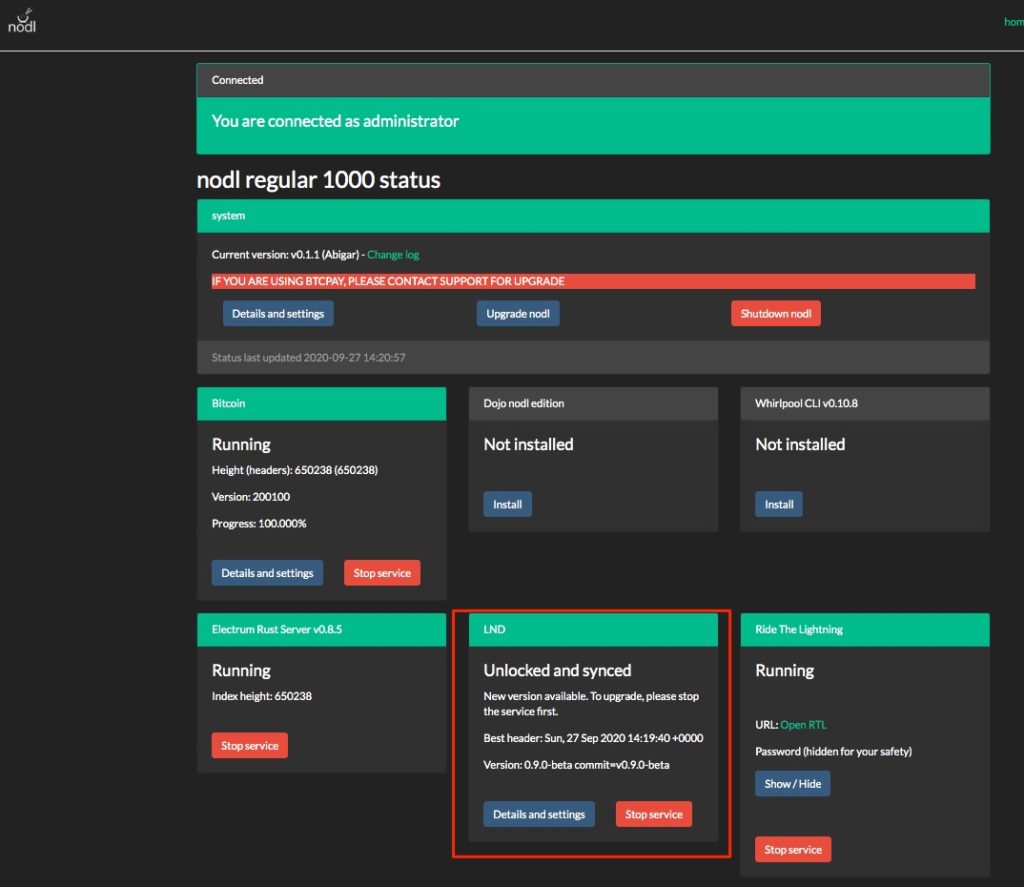
Task: Click the Dojo nodl edition header
Action: [x=594, y=404]
